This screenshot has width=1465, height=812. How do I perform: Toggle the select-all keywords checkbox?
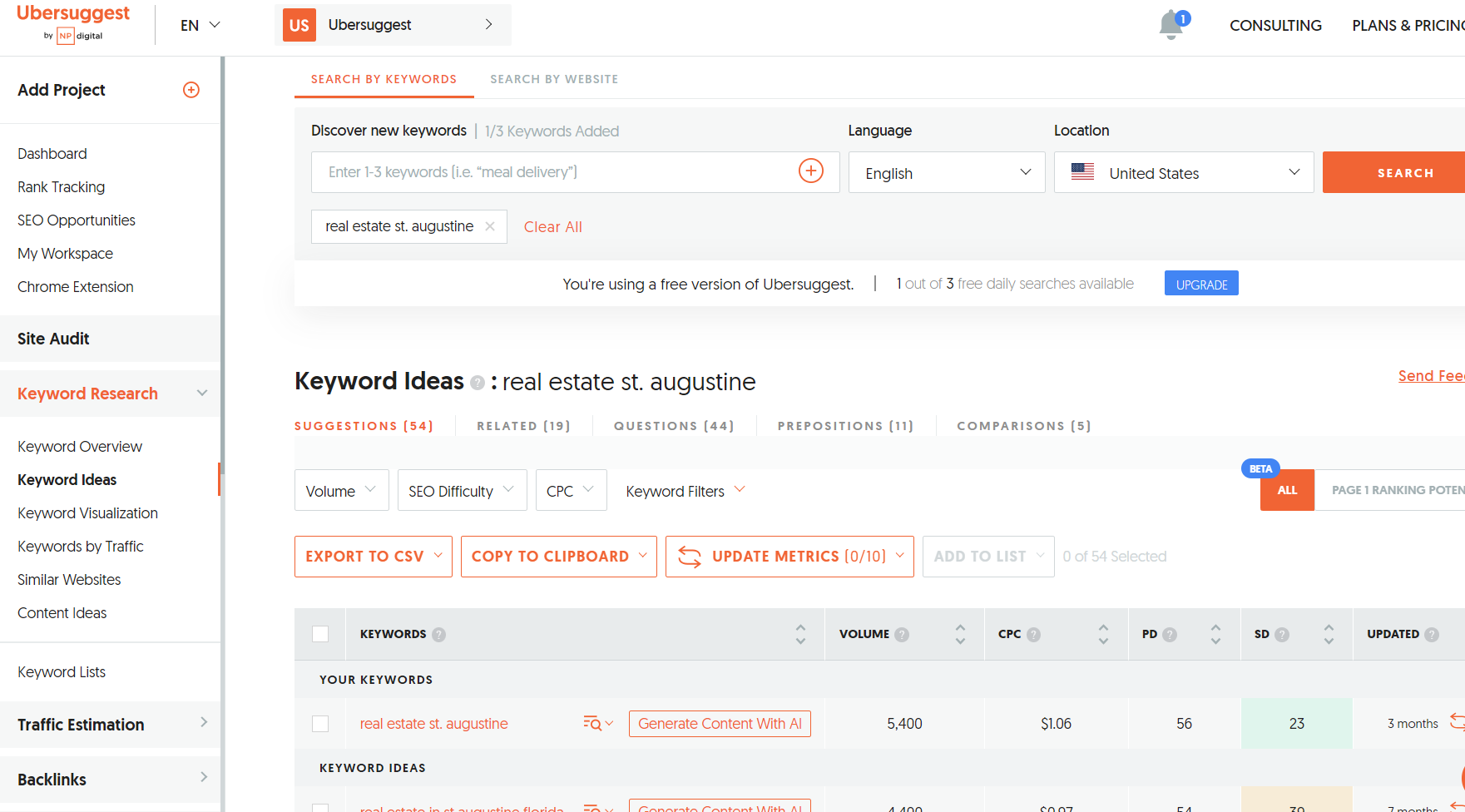tap(320, 634)
